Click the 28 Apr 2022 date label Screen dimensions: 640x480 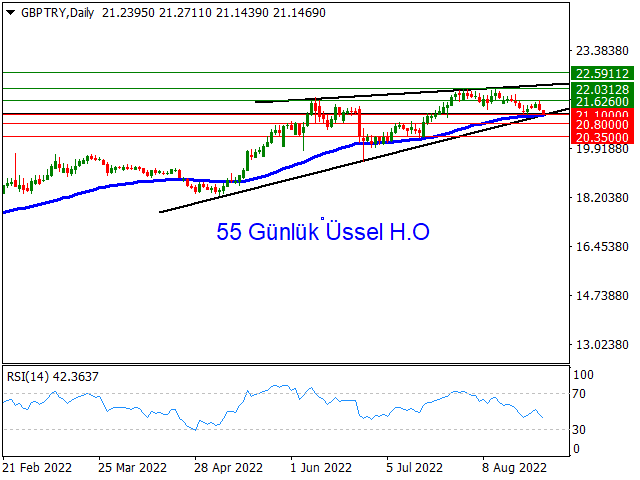tap(229, 467)
